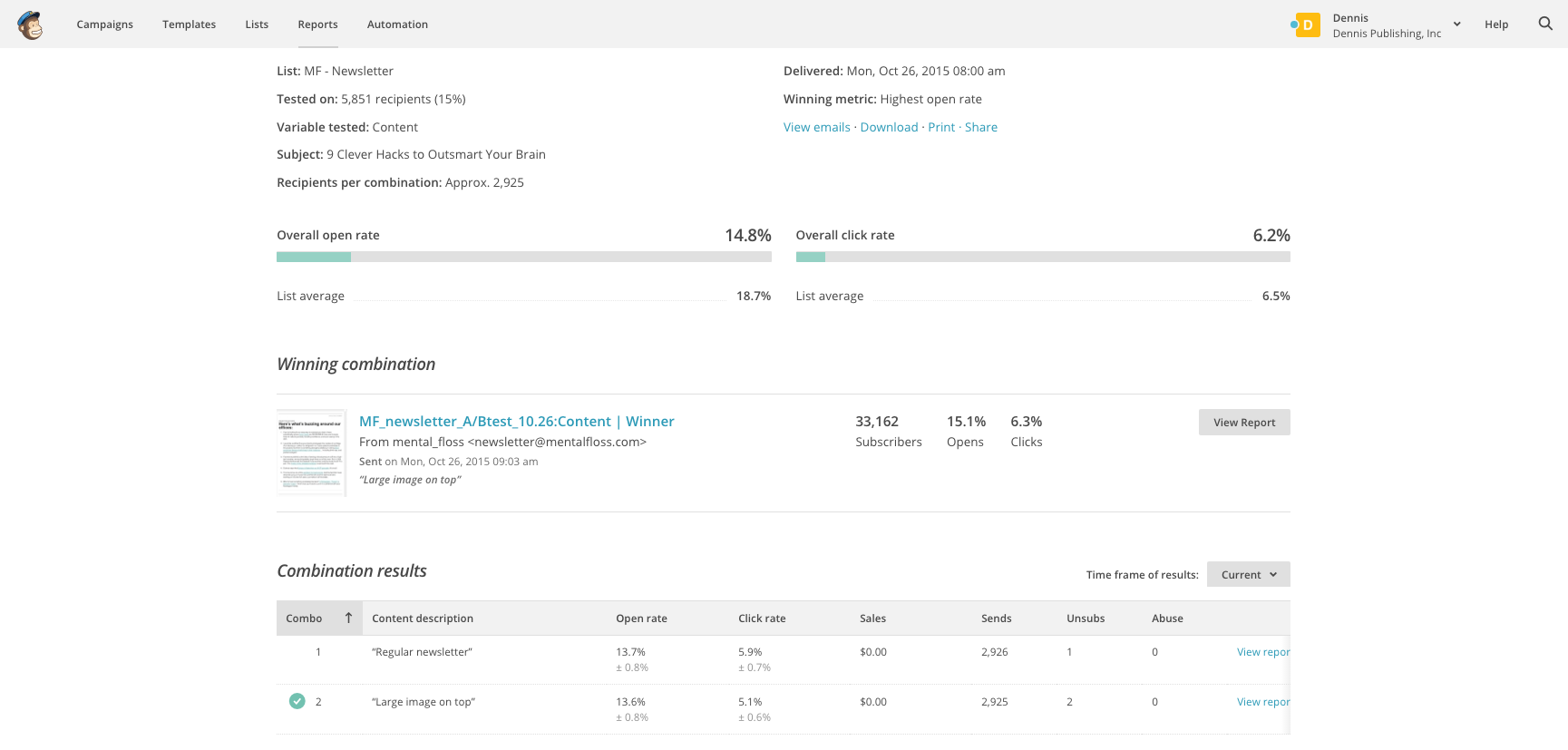This screenshot has height=750, width=1568.
Task: Click the Abuse column header
Action: [1167, 619]
